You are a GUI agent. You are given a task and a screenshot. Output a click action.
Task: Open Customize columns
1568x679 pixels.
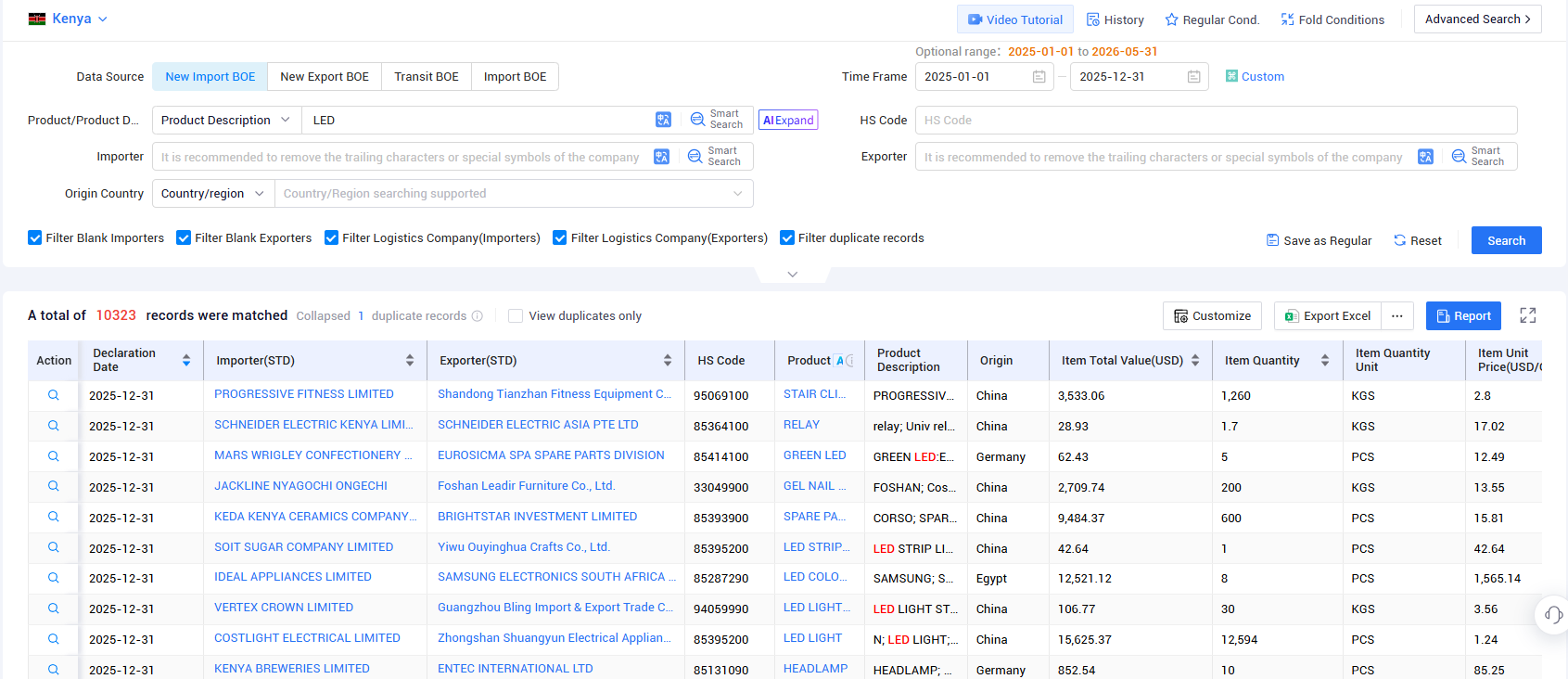[x=1213, y=316]
